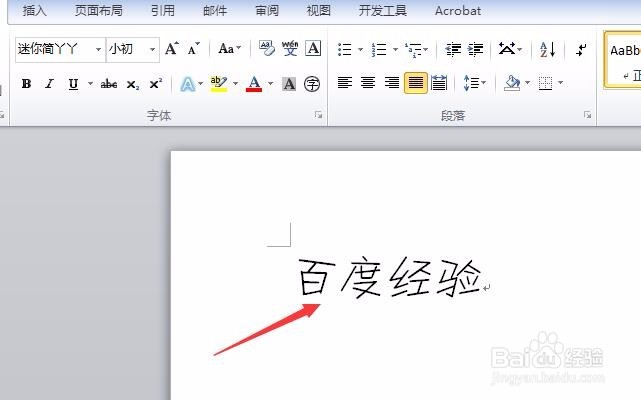Clear formatting with the eraser icon
Image resolution: width=641 pixels, height=400 pixels.
click(x=267, y=49)
